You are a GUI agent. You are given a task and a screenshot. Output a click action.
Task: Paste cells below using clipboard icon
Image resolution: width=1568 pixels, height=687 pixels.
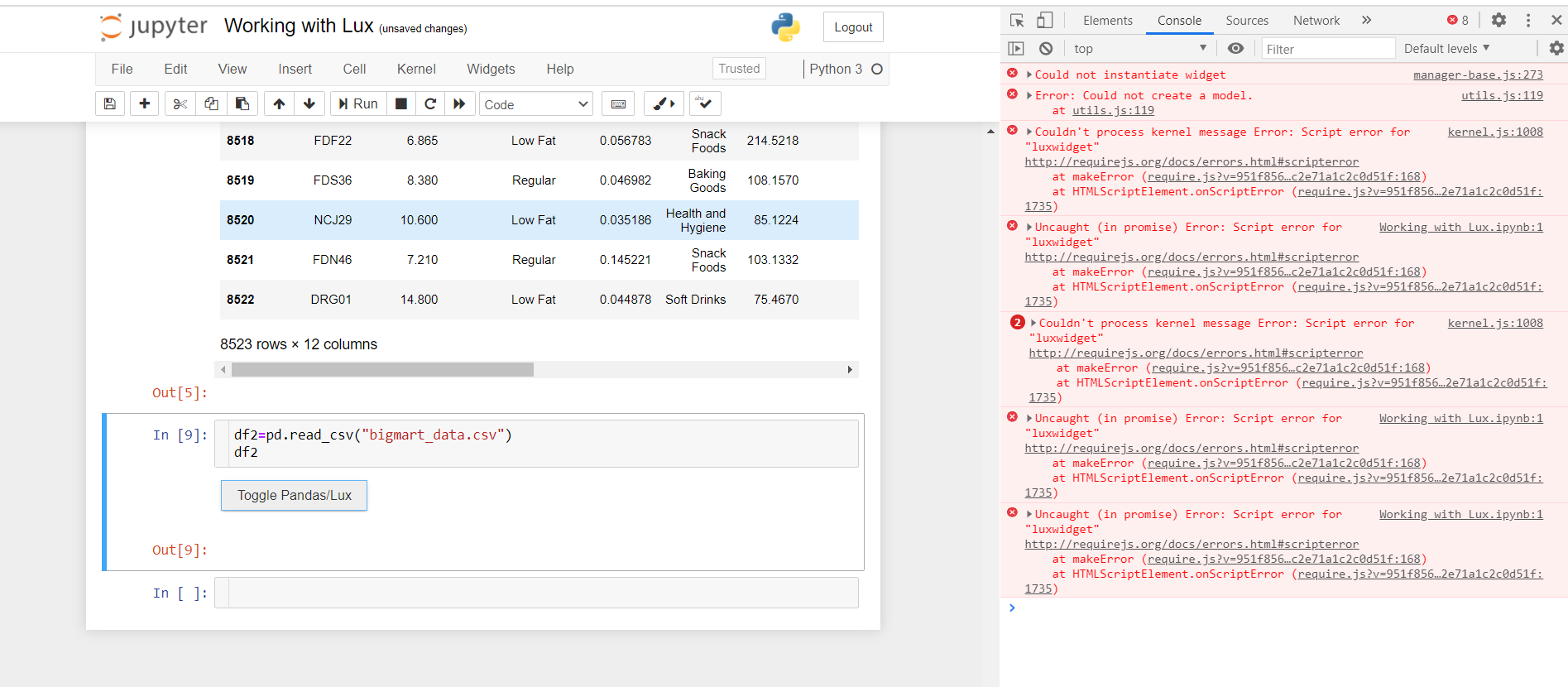coord(242,103)
